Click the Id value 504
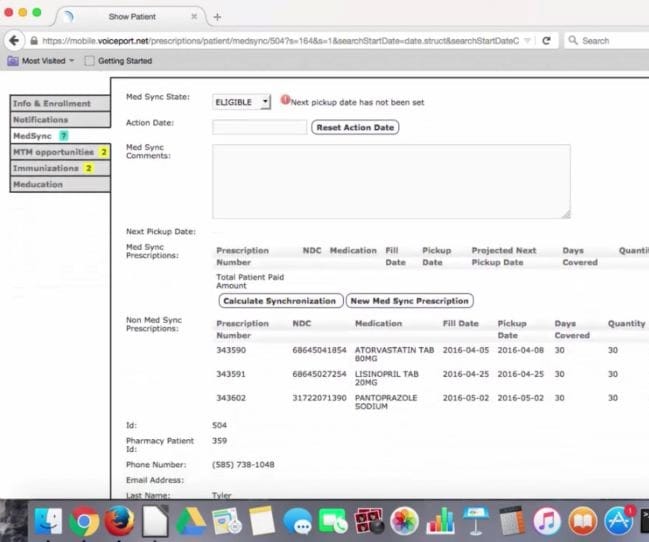Image resolution: width=649 pixels, height=542 pixels. (219, 425)
